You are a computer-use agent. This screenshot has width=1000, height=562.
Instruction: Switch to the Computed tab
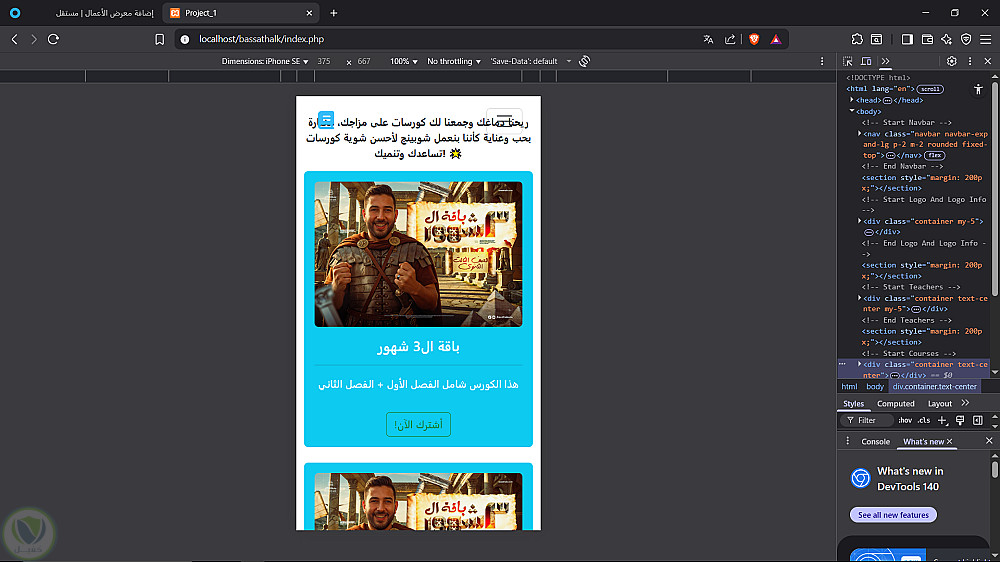click(895, 403)
